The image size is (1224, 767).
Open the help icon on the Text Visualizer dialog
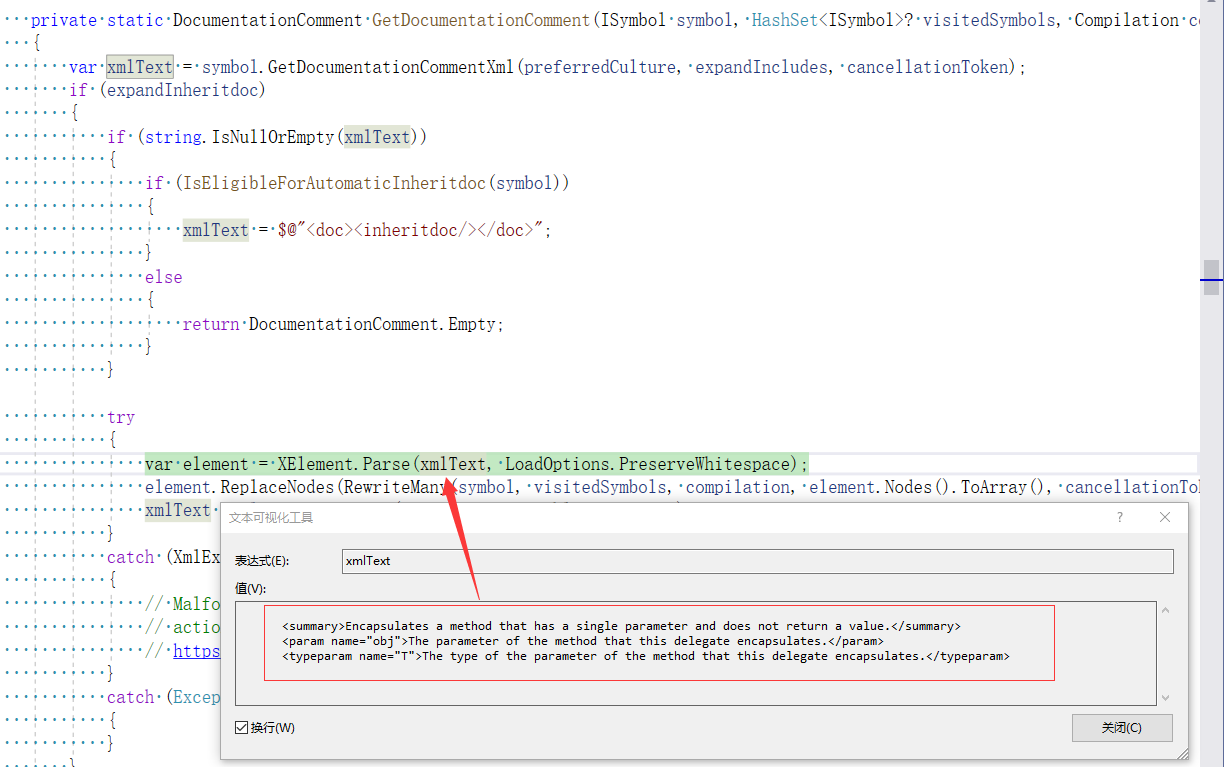point(1118,517)
